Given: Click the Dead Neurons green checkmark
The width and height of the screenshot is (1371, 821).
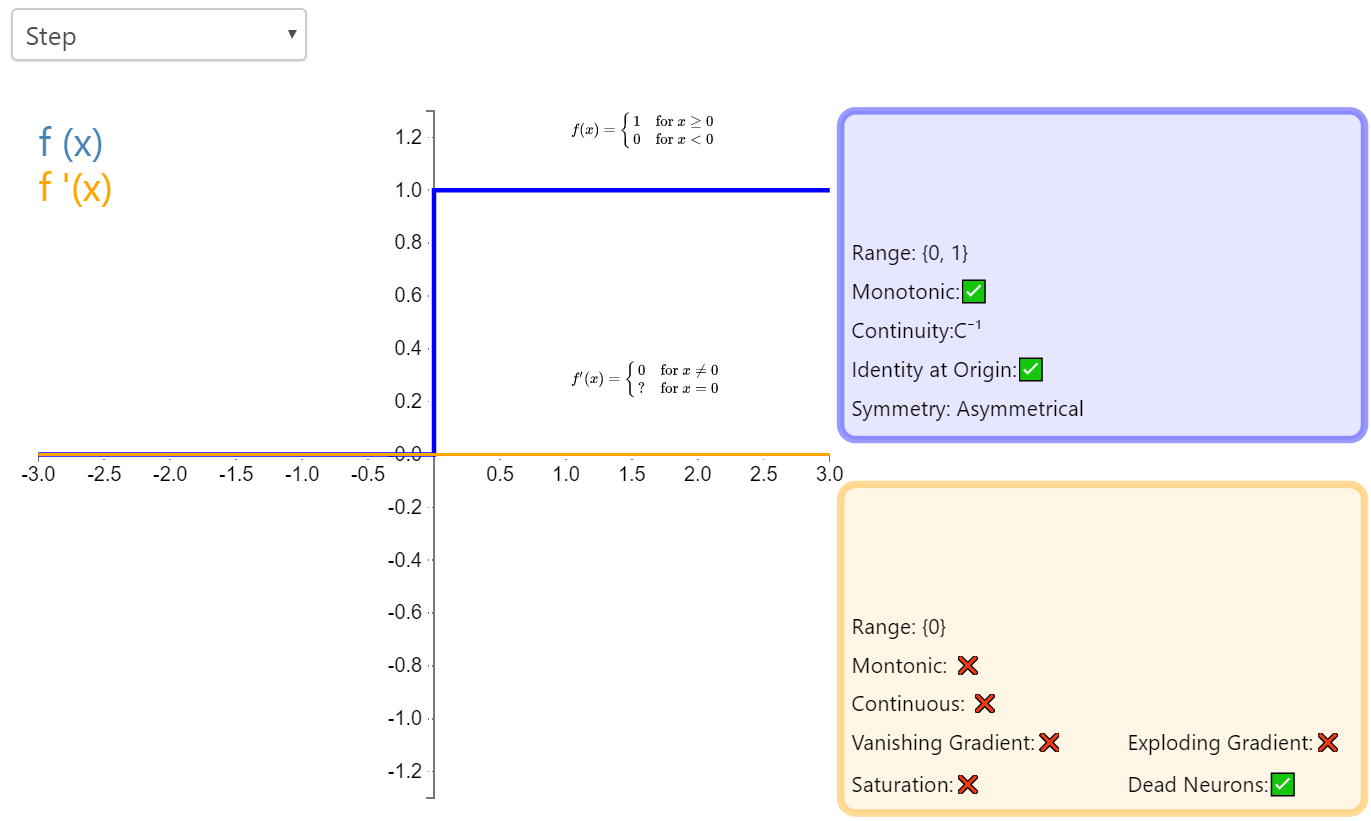Looking at the screenshot, I should coord(1283,785).
